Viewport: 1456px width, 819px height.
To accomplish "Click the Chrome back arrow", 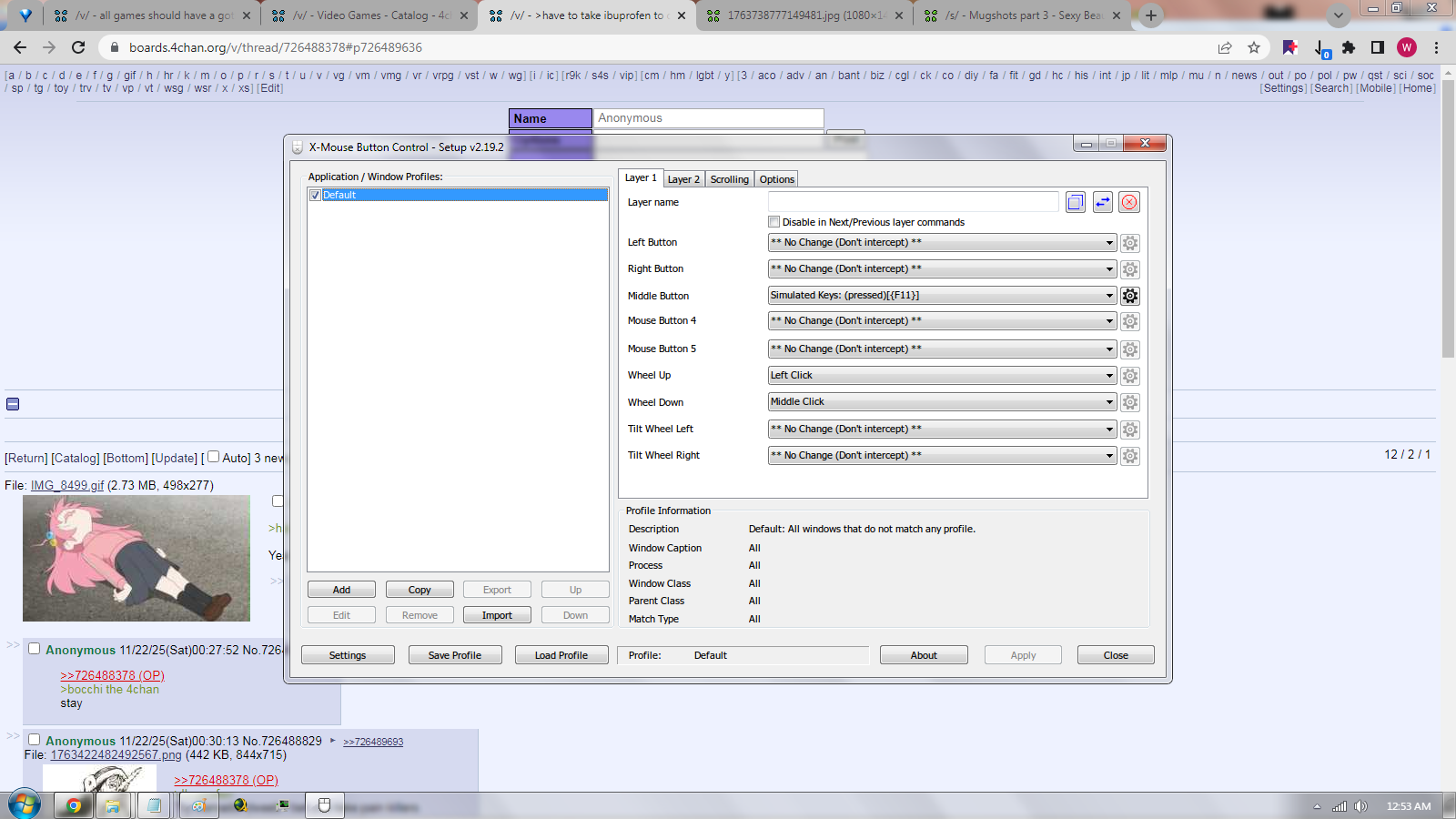I will point(20,47).
